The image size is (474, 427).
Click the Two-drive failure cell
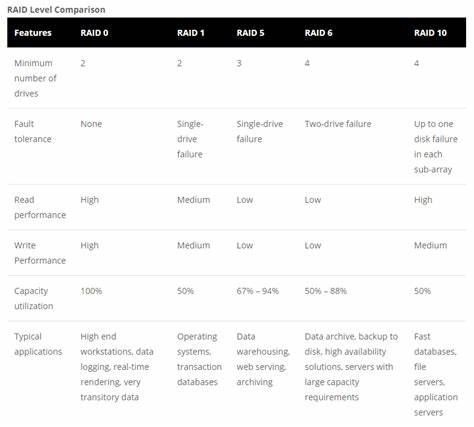coord(338,124)
